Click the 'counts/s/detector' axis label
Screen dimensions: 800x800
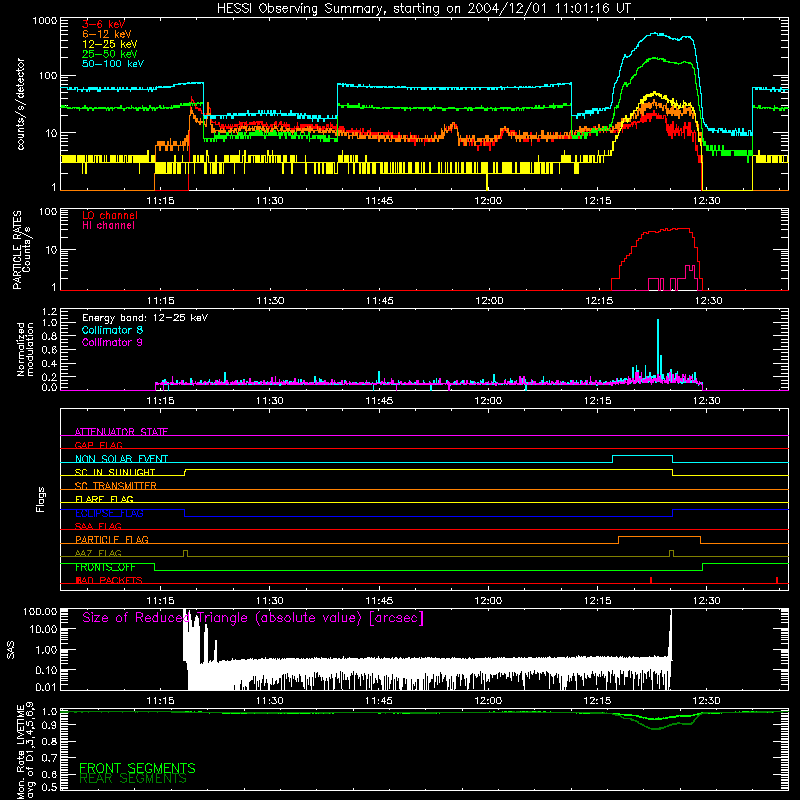point(20,104)
